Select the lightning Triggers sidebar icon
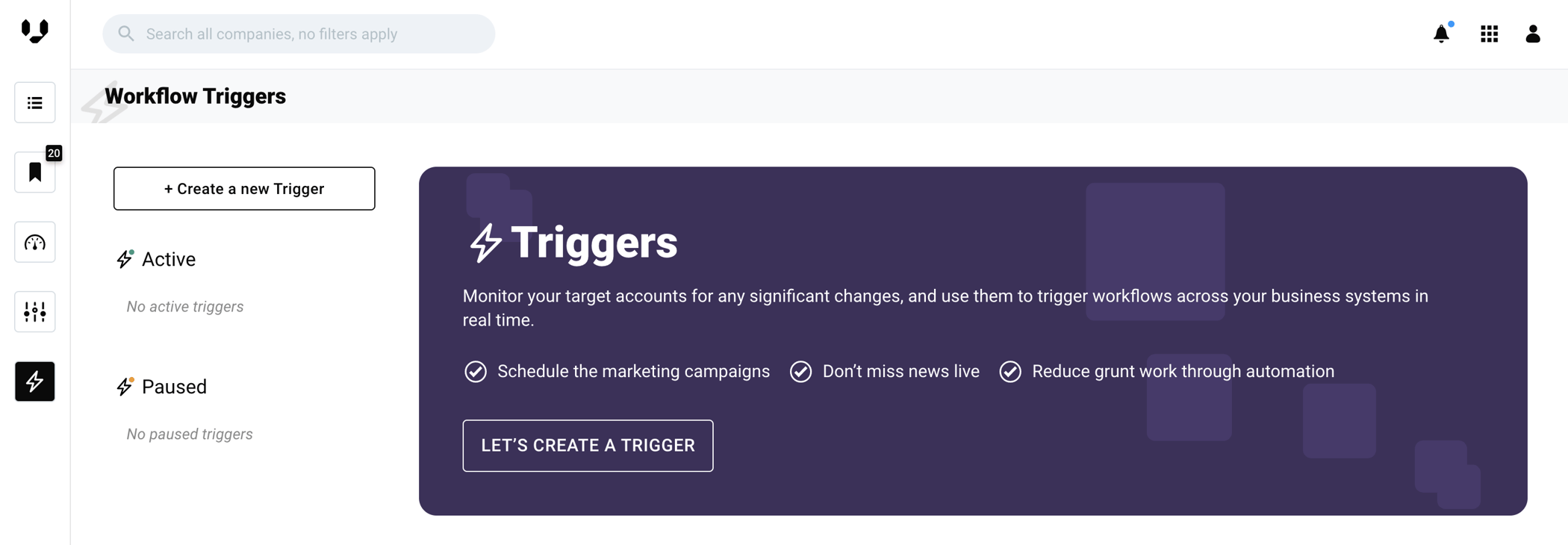Screen dimensions: 1568x545 click(x=35, y=381)
